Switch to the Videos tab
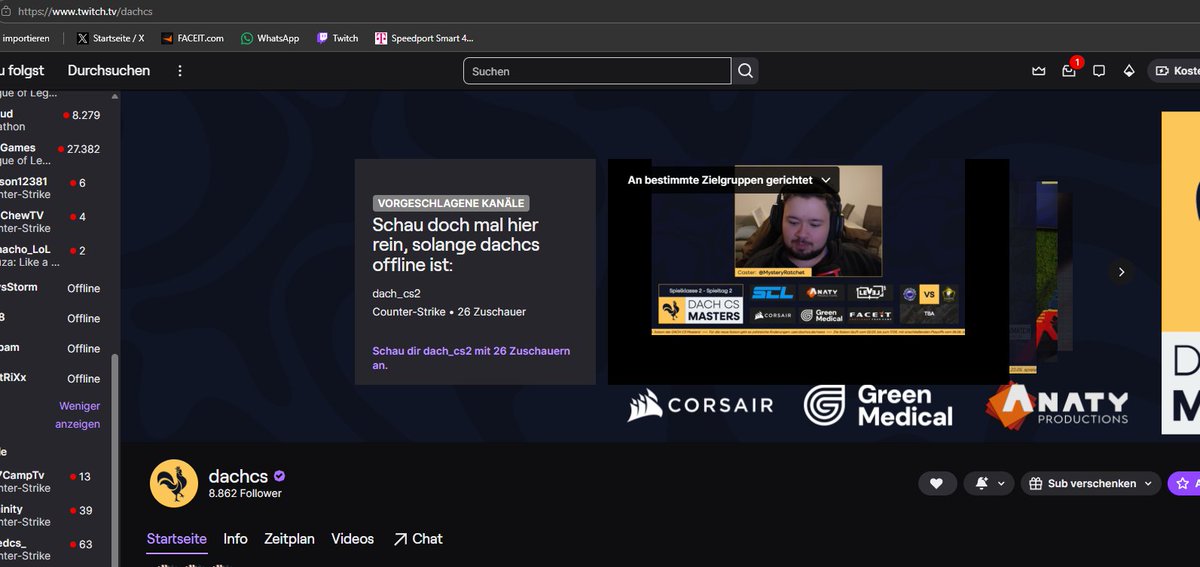The width and height of the screenshot is (1200, 567). point(353,538)
